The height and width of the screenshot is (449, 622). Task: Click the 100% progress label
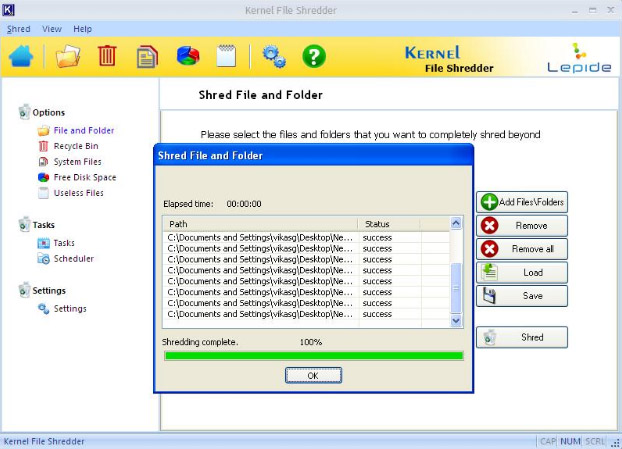point(311,342)
